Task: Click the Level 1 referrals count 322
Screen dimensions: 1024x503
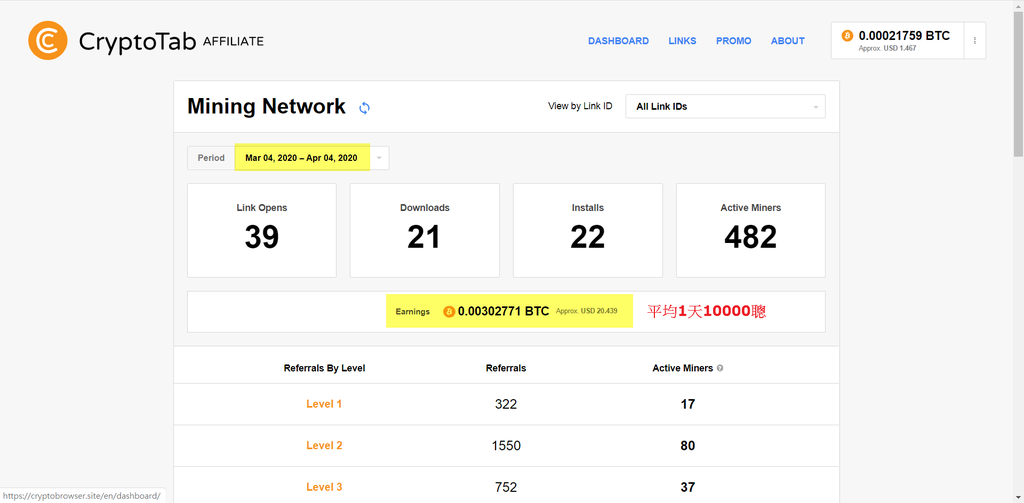Action: pyautogui.click(x=506, y=404)
